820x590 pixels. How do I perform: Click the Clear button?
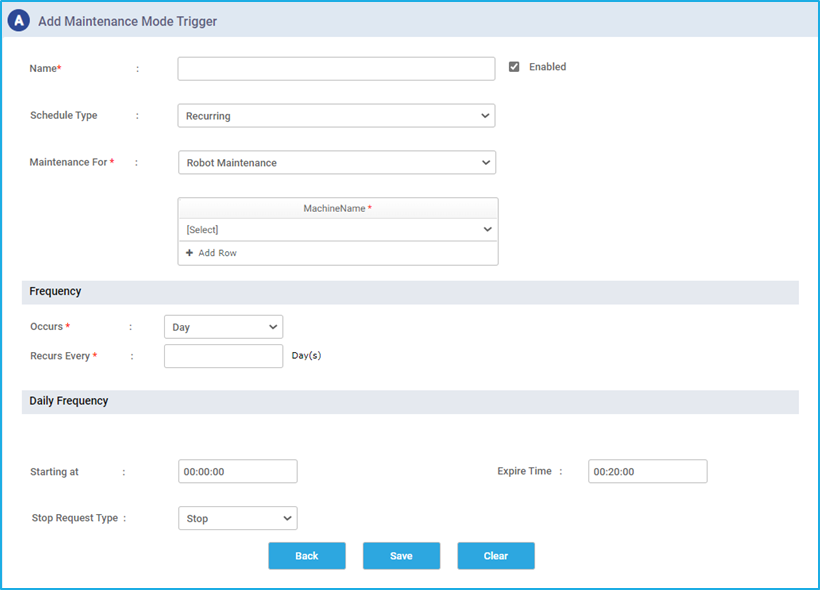[496, 555]
